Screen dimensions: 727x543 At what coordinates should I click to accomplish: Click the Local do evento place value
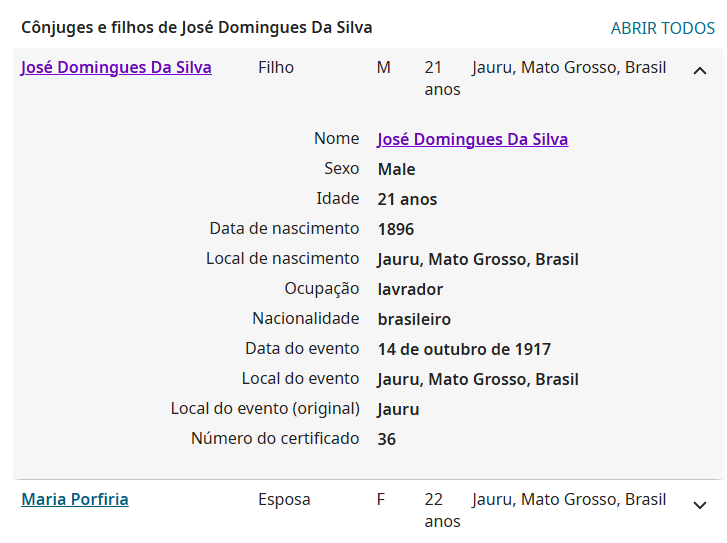(x=478, y=379)
